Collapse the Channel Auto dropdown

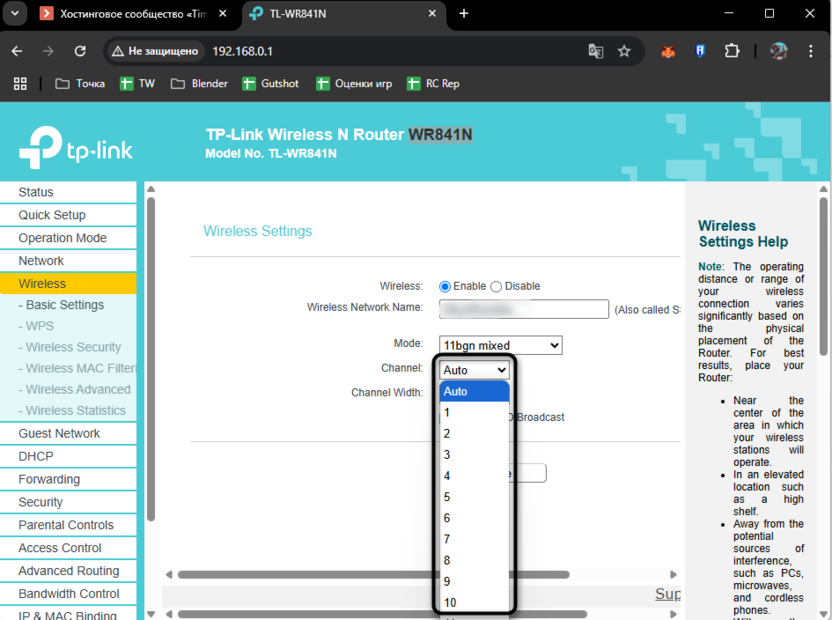(474, 370)
